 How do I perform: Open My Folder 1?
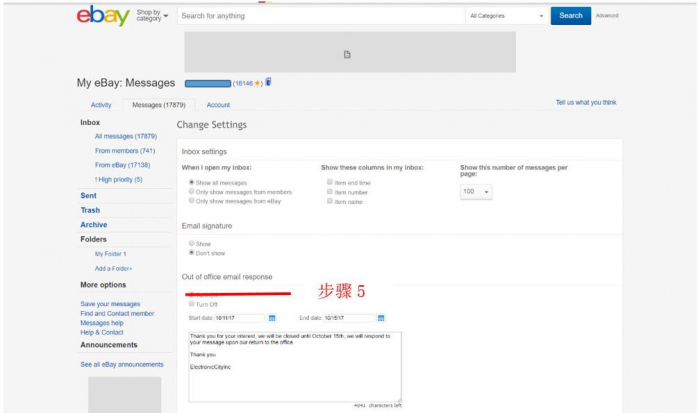click(110, 254)
